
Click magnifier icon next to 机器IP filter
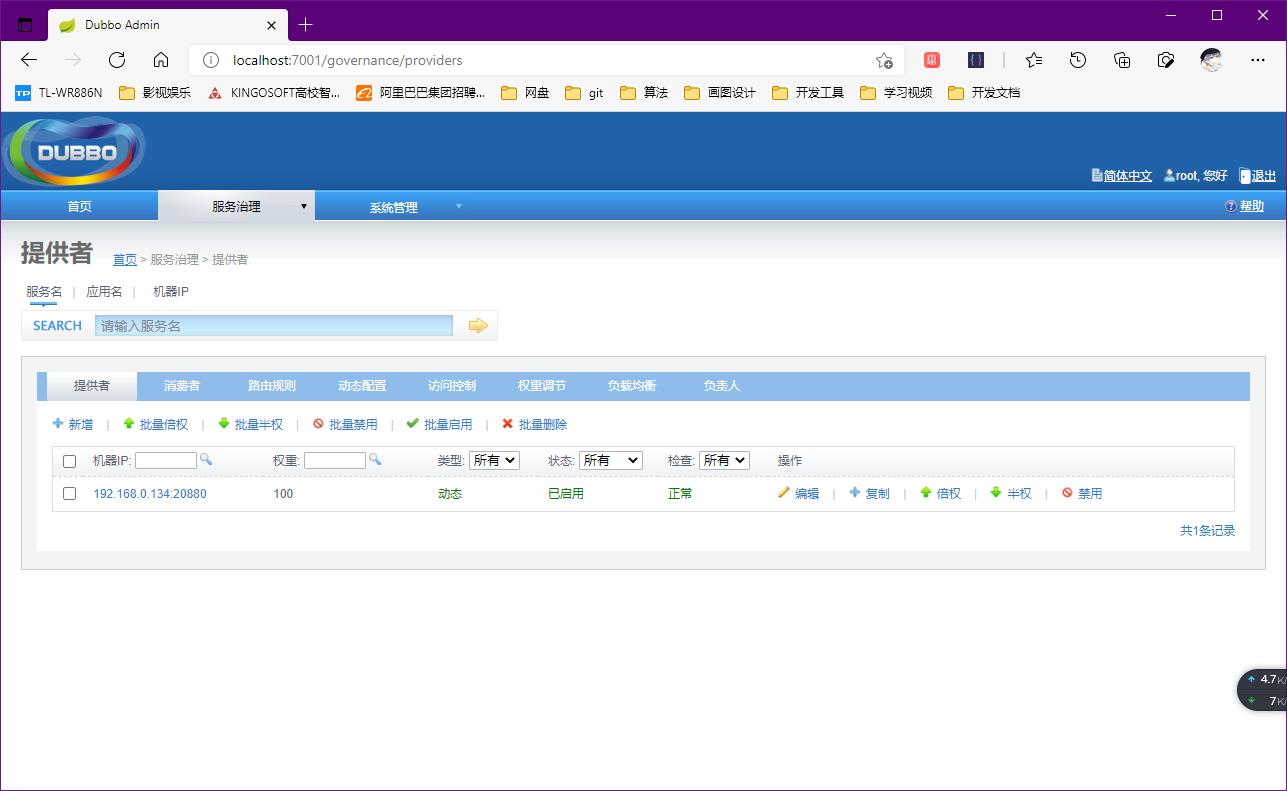pyautogui.click(x=206, y=459)
